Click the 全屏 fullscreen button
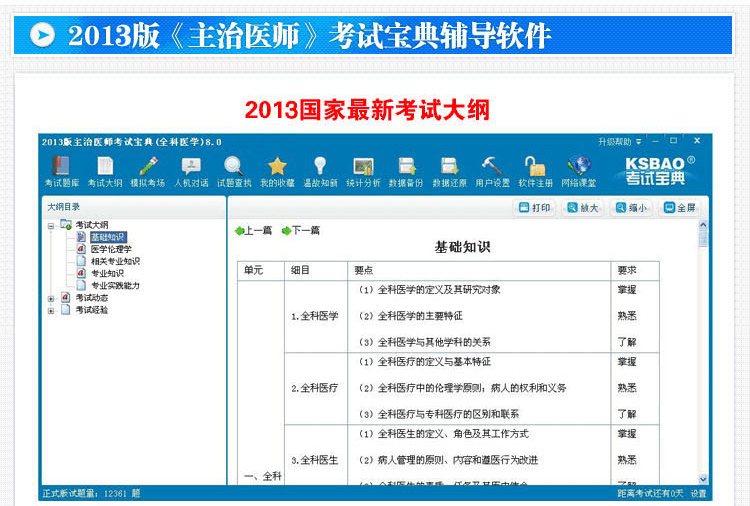 [x=679, y=208]
